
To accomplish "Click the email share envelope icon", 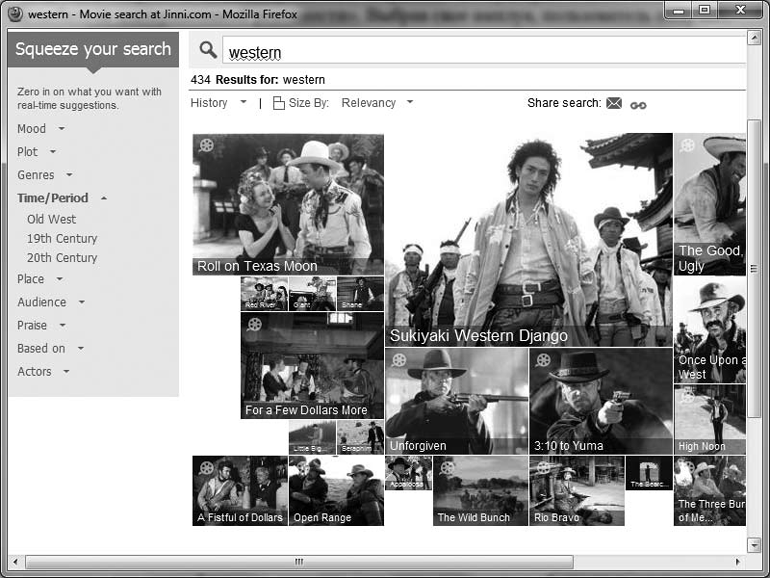I will (614, 103).
